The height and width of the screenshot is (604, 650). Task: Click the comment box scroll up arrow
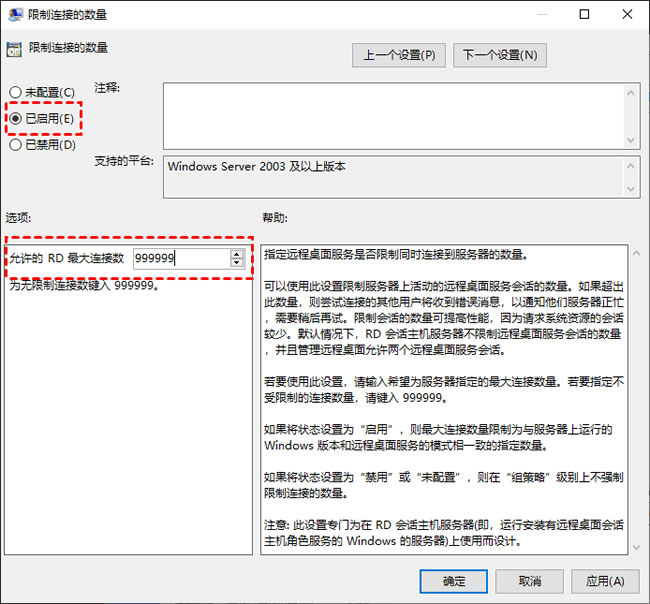pos(631,93)
